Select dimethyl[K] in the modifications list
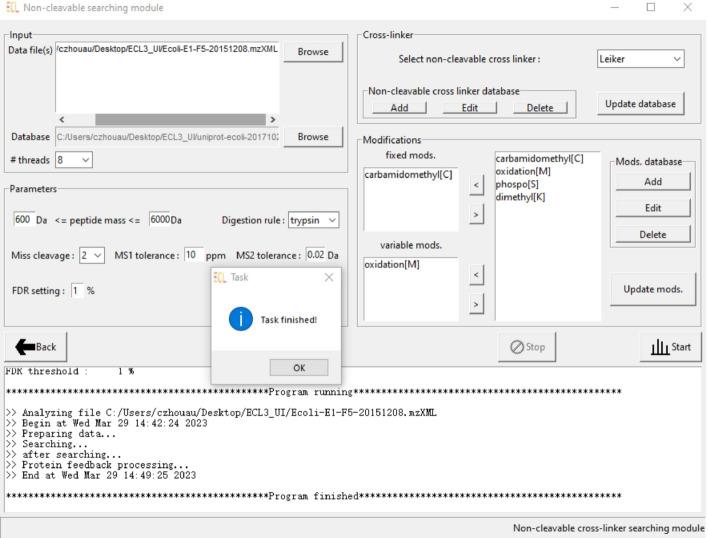This screenshot has width=708, height=538. (518, 197)
